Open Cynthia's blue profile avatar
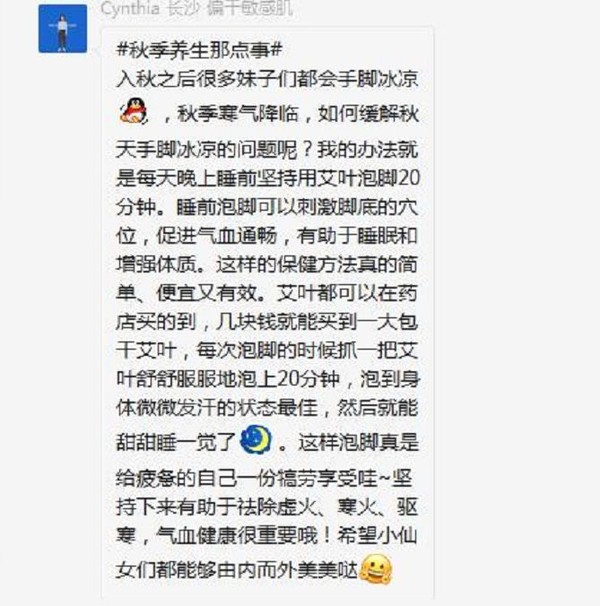The height and width of the screenshot is (606, 600). pyautogui.click(x=63, y=29)
